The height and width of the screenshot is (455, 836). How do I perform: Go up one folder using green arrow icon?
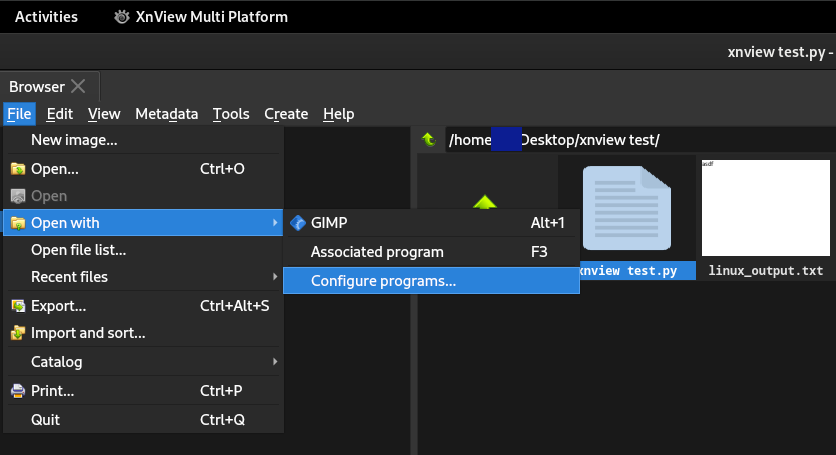click(x=429, y=140)
